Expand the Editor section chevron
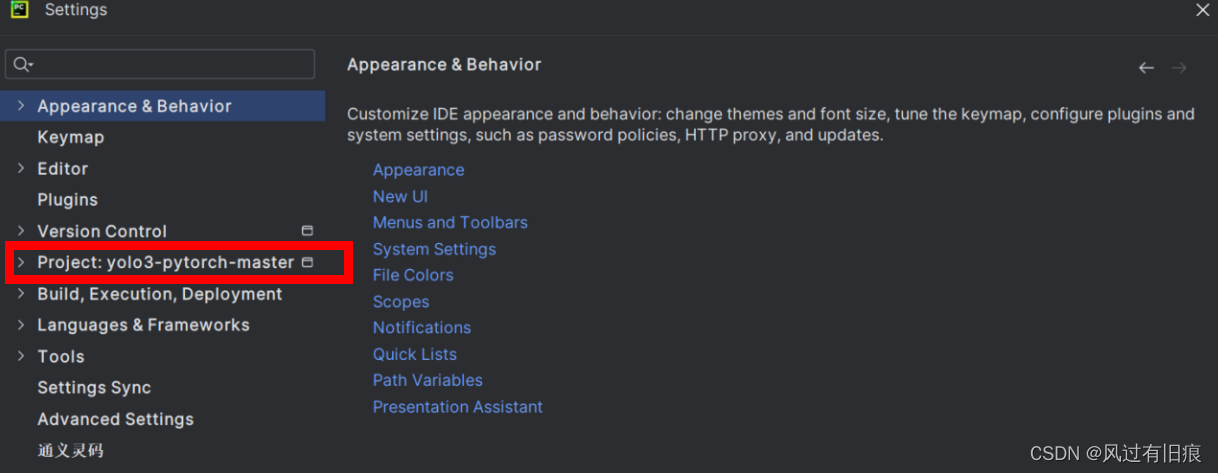The width and height of the screenshot is (1218, 473). [x=21, y=169]
